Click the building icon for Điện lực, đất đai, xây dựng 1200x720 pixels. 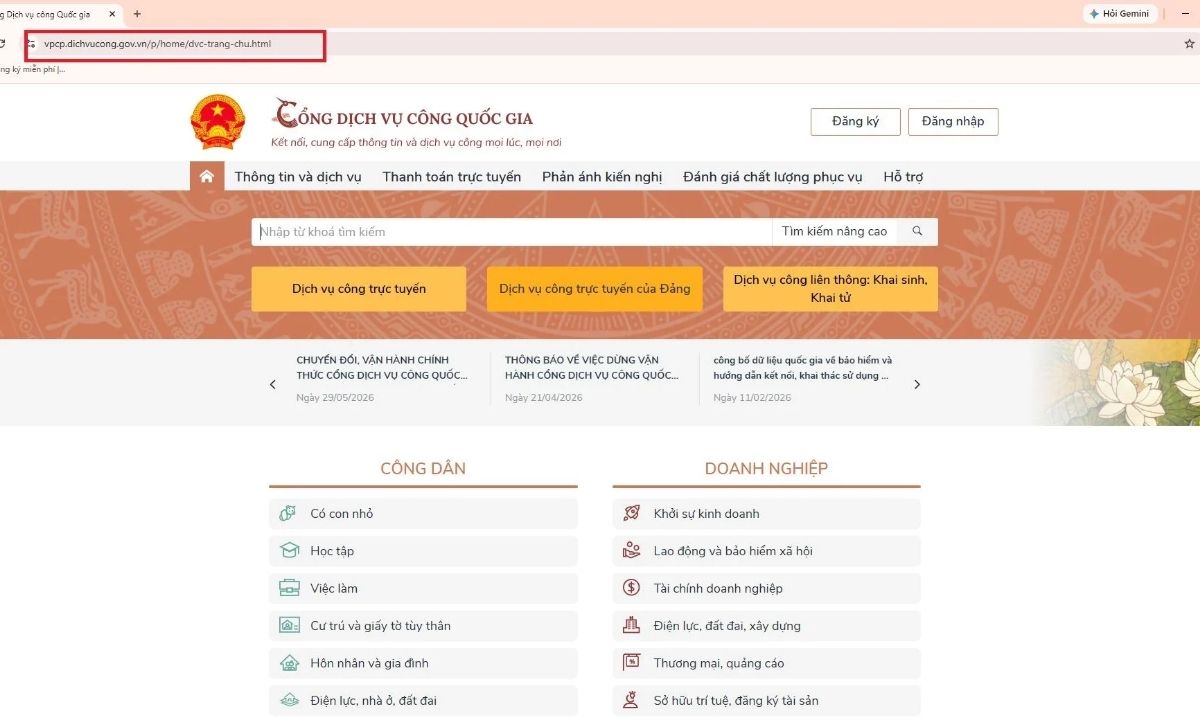tap(631, 626)
